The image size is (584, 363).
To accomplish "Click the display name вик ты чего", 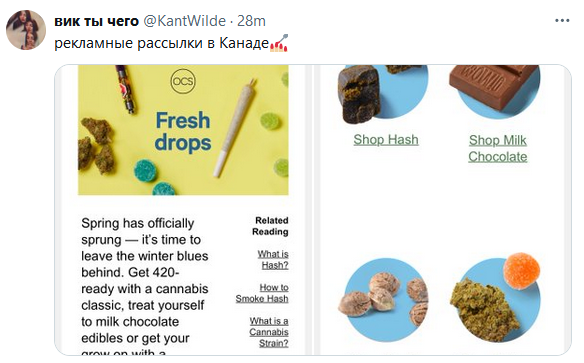I will [96, 21].
